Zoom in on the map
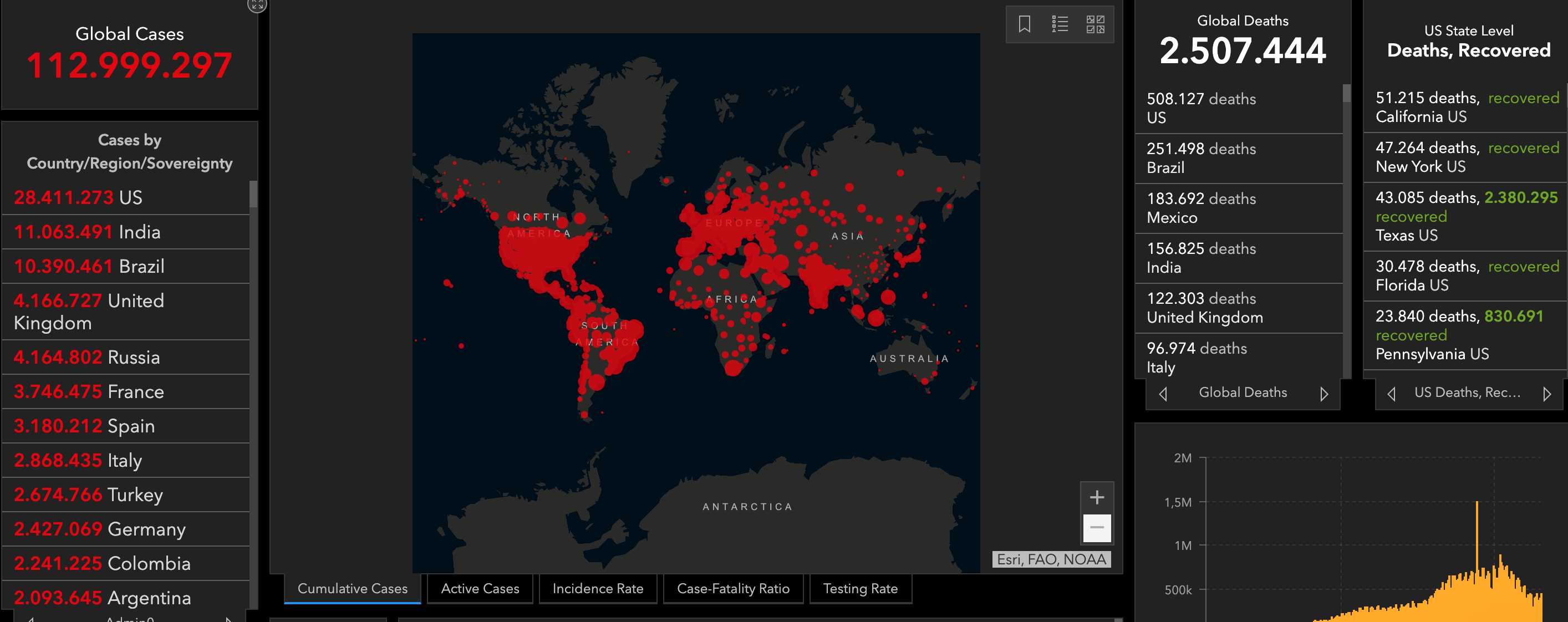 point(1096,497)
